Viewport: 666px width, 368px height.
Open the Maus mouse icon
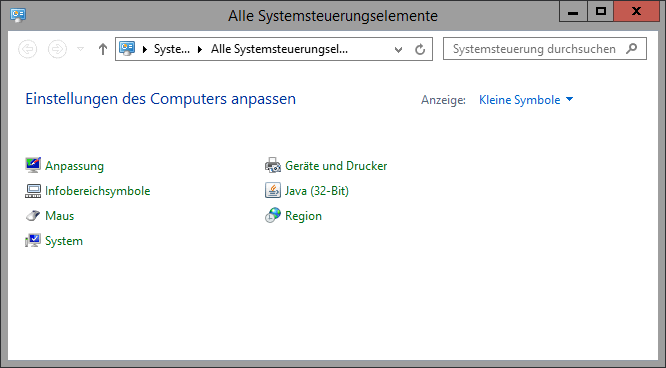[33, 215]
